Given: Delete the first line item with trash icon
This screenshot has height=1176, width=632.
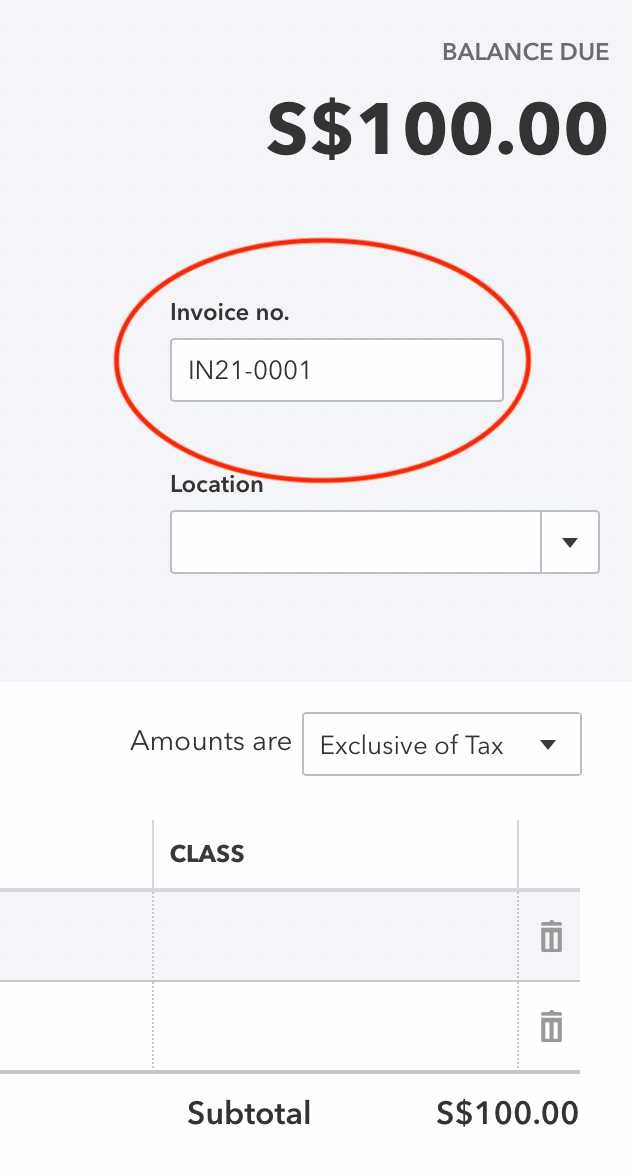Looking at the screenshot, I should click(x=551, y=936).
